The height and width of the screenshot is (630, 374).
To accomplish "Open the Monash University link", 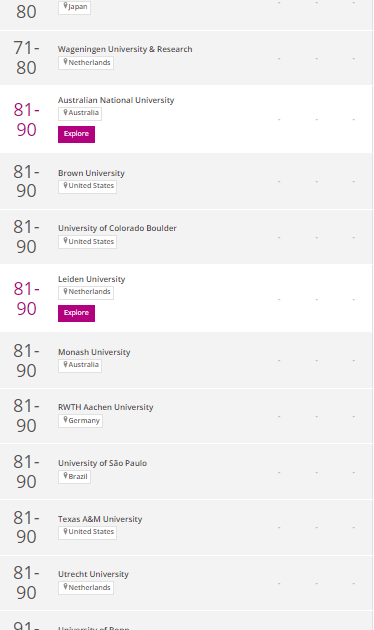I will (94, 352).
